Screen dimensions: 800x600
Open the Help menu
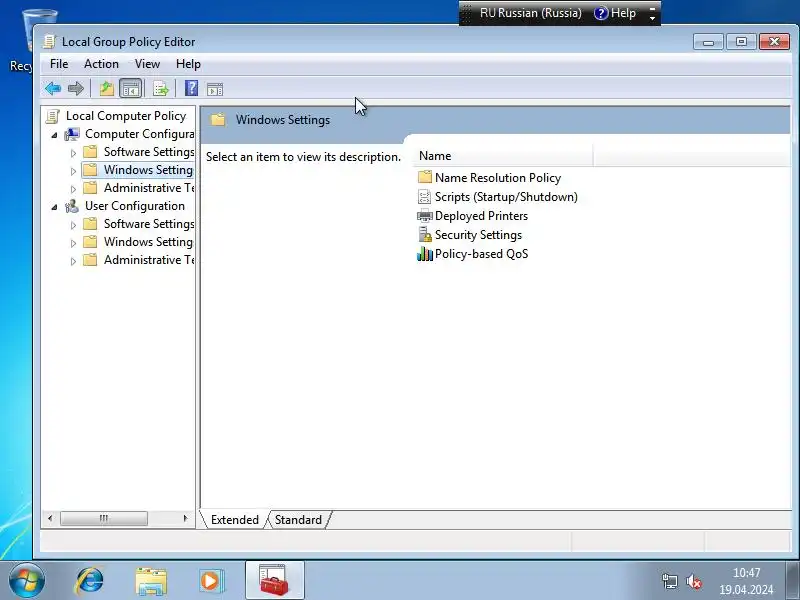coord(188,64)
